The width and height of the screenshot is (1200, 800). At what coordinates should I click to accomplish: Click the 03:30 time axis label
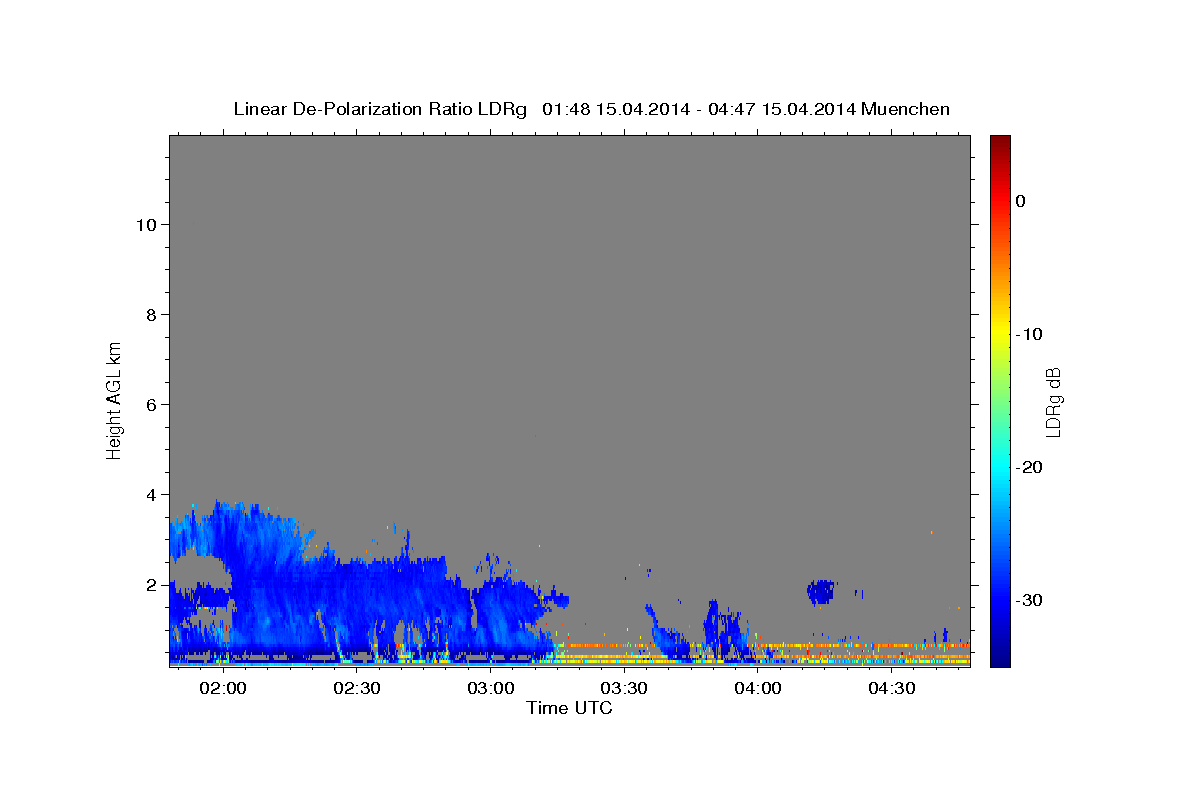[x=625, y=689]
